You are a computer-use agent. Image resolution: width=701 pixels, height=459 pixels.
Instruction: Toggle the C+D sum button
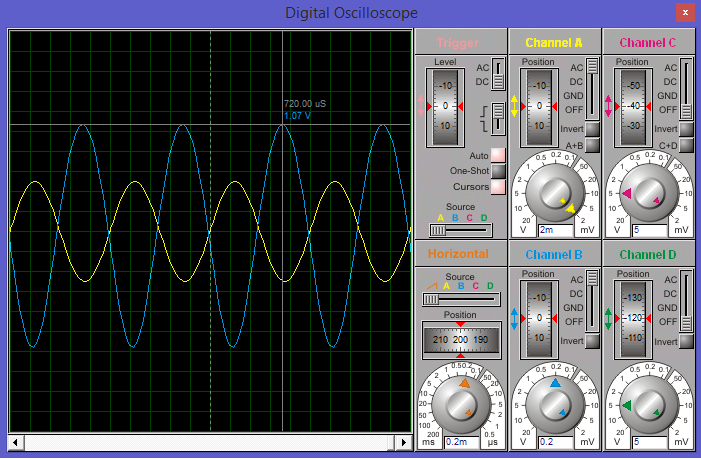pos(686,145)
